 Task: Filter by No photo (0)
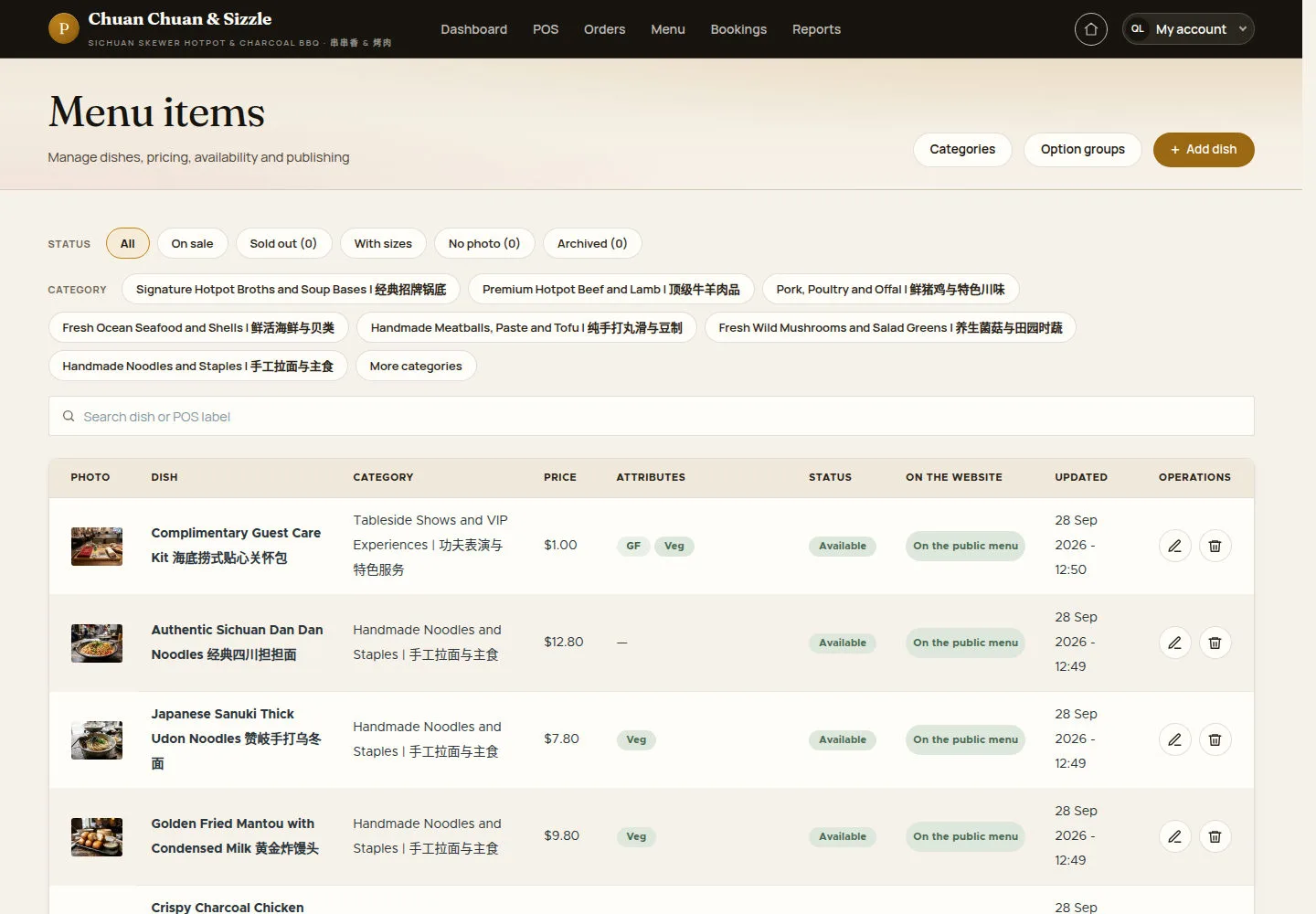point(484,243)
